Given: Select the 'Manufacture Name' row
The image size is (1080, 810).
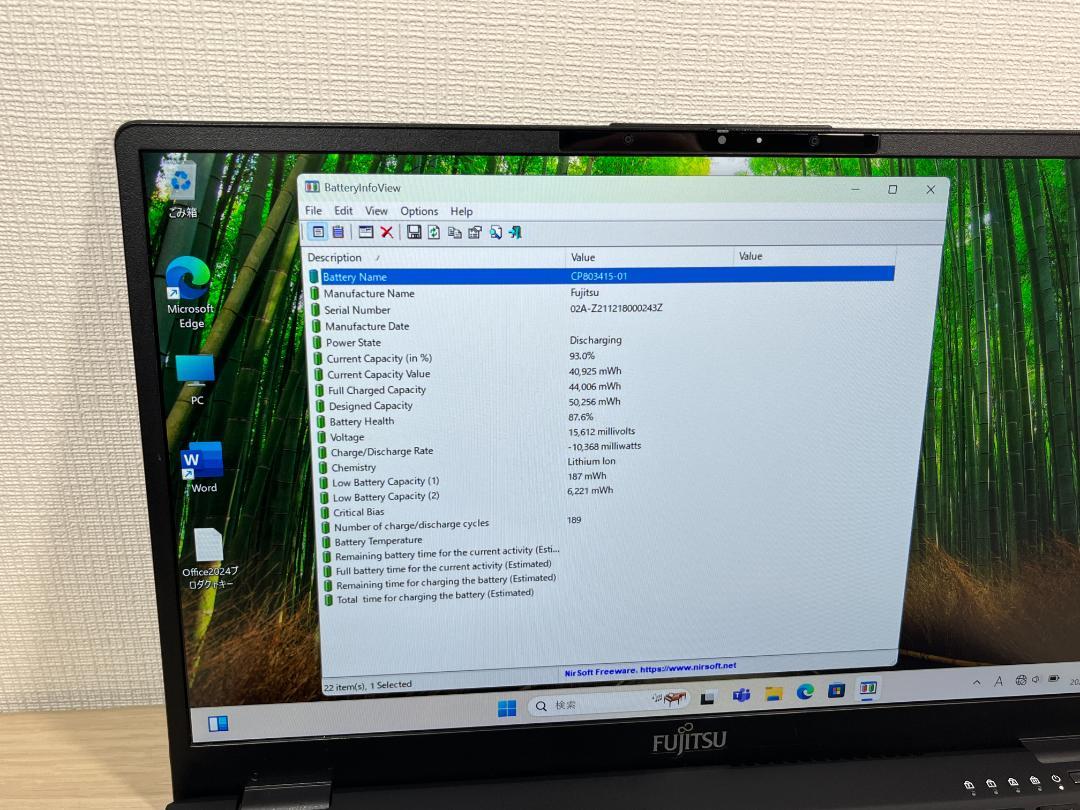Looking at the screenshot, I should 601,293.
